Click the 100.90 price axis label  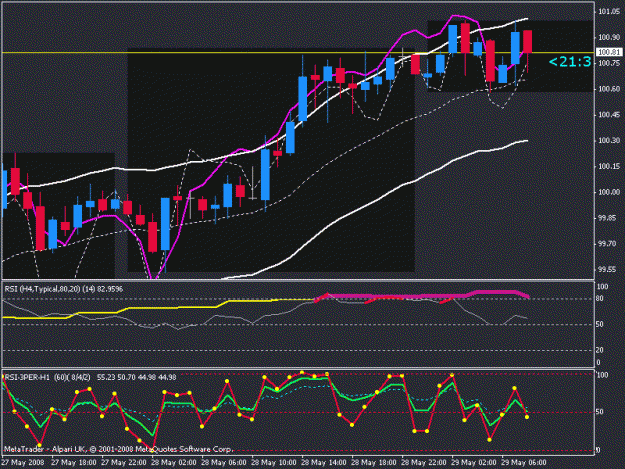pyautogui.click(x=609, y=37)
